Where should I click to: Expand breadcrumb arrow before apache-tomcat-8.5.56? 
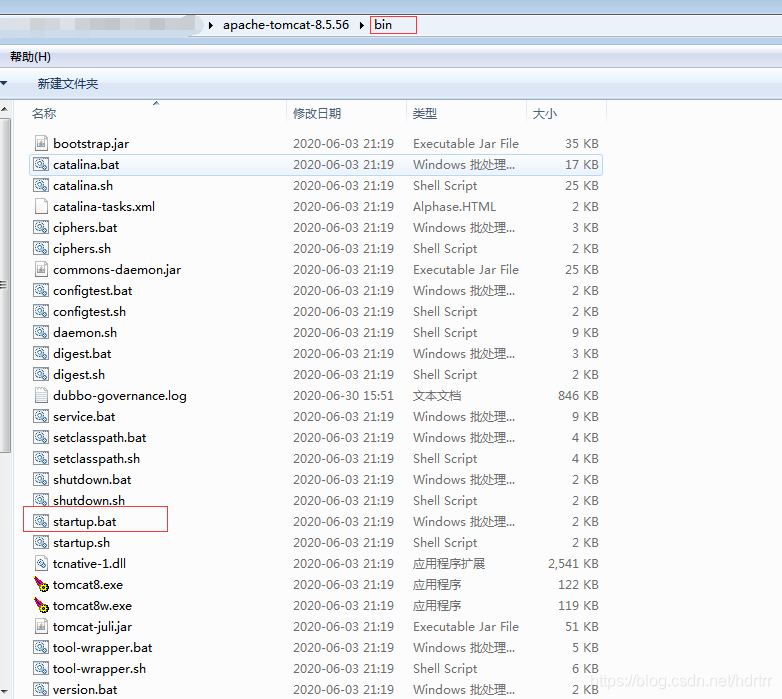coord(211,25)
